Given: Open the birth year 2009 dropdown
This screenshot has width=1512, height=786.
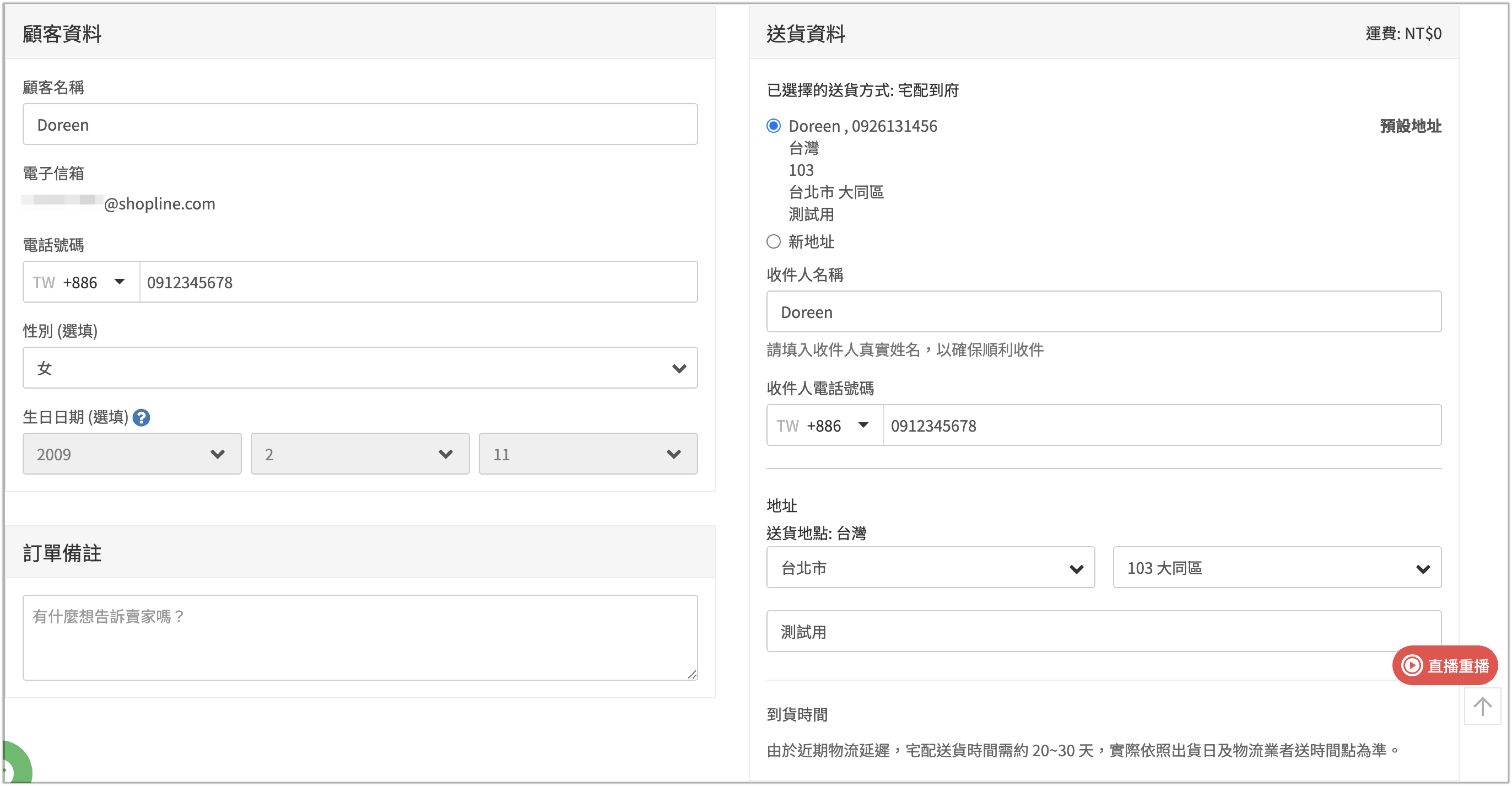Looking at the screenshot, I should pos(132,454).
